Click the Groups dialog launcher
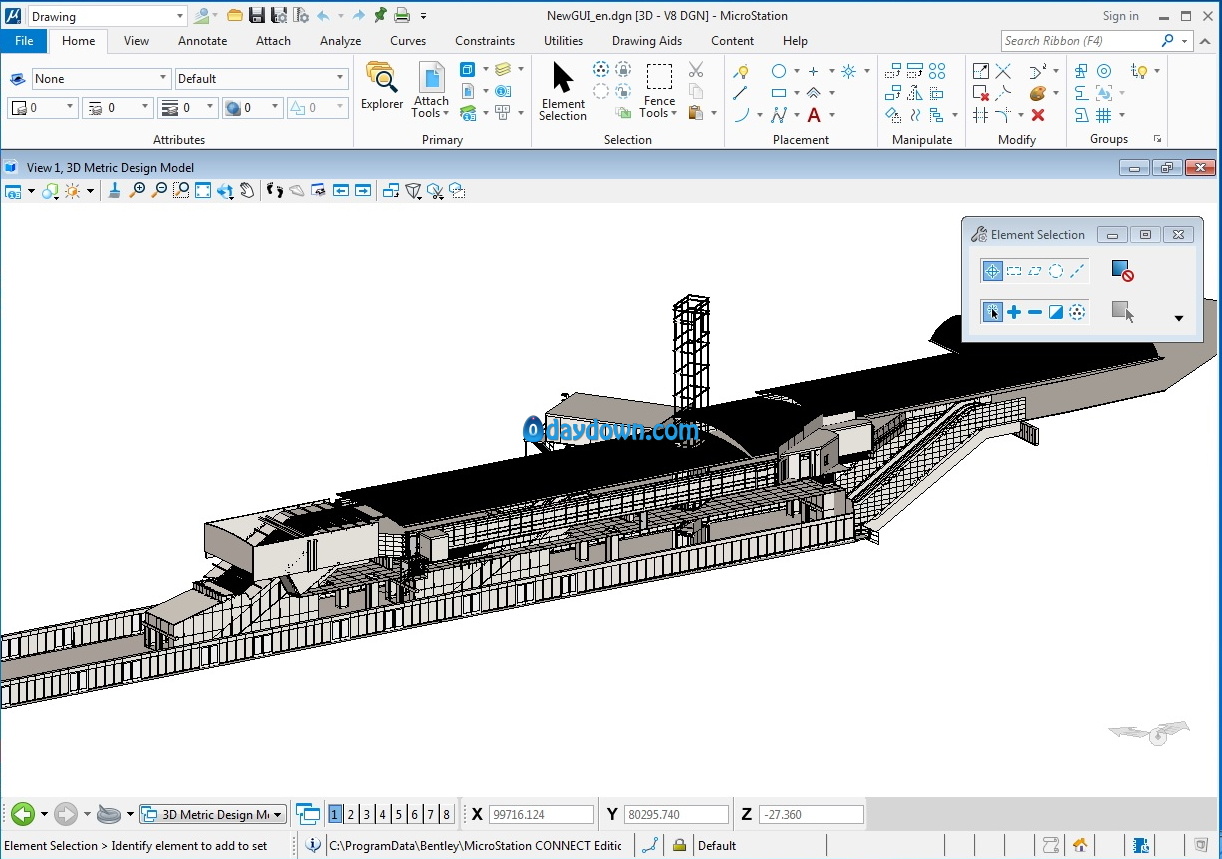Viewport: 1222px width, 859px height. click(x=1157, y=139)
